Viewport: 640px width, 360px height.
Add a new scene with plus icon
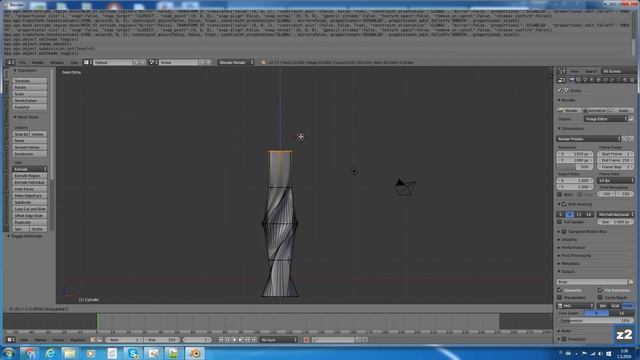tap(203, 62)
